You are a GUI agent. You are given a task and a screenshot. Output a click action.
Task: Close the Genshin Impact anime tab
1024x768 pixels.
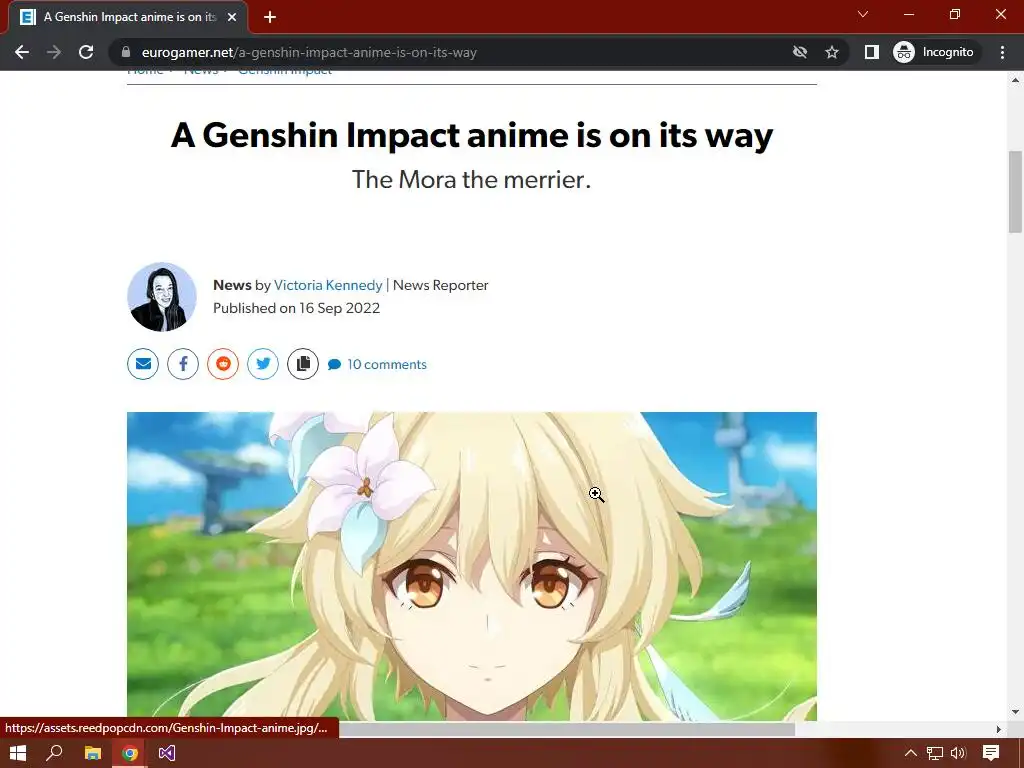(x=232, y=17)
